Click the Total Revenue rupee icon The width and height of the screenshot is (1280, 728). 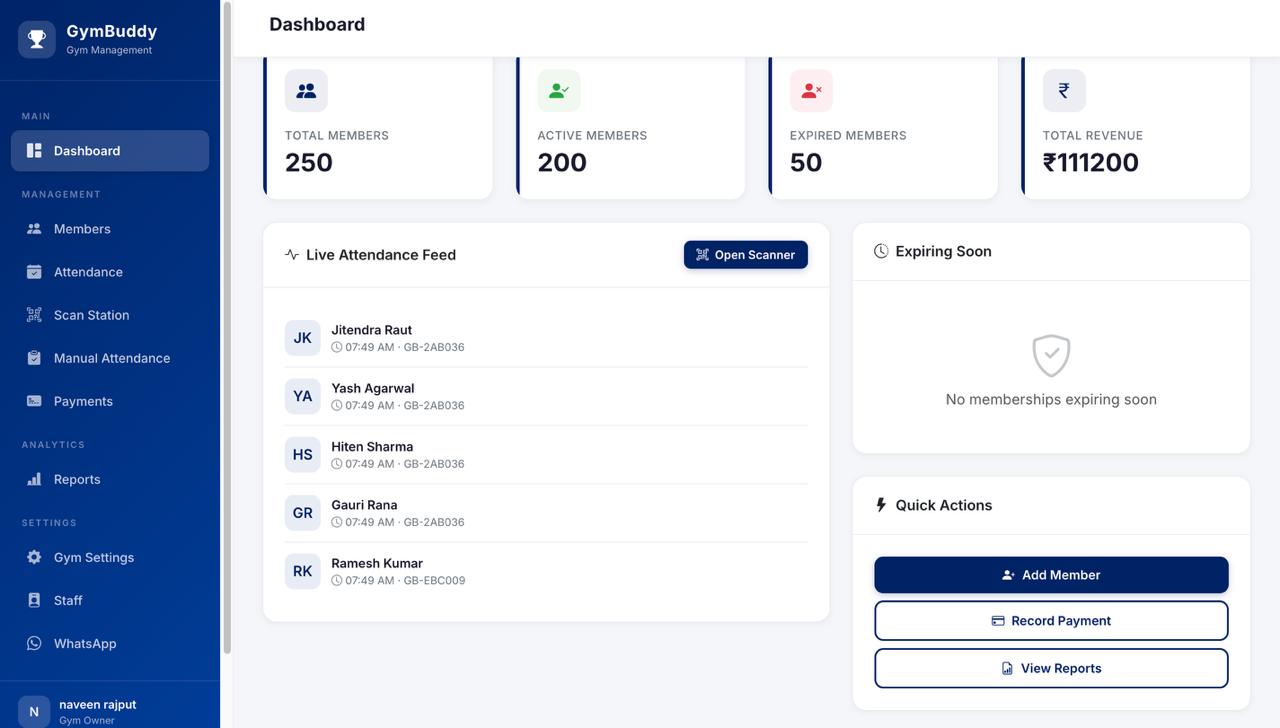point(1064,91)
